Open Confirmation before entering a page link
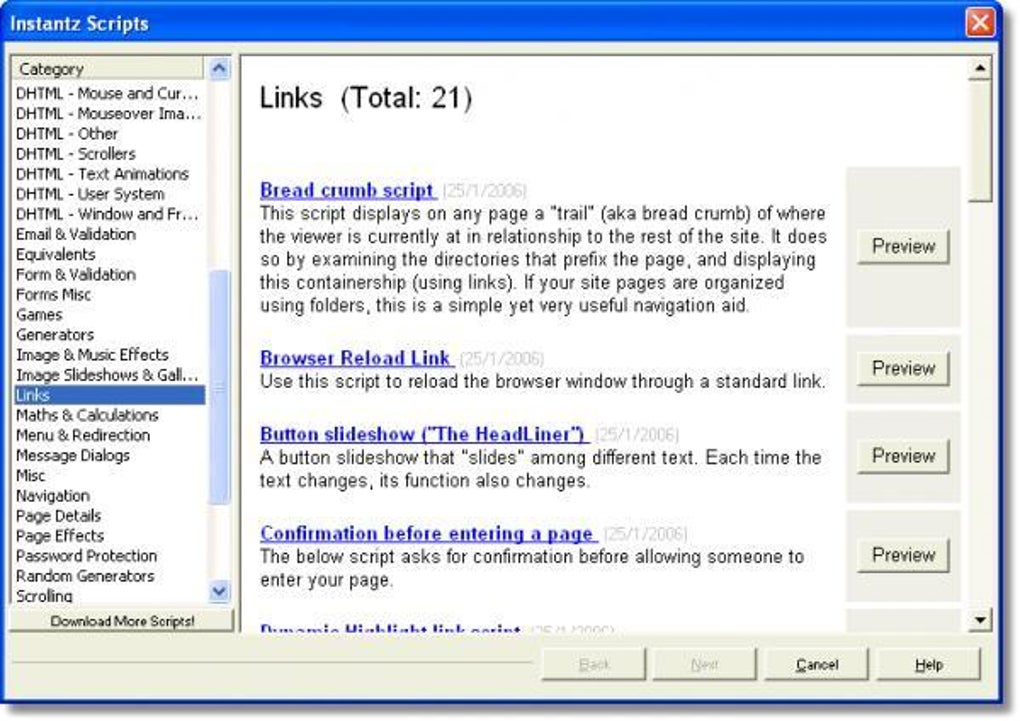This screenshot has width=1020, height=721. point(427,534)
